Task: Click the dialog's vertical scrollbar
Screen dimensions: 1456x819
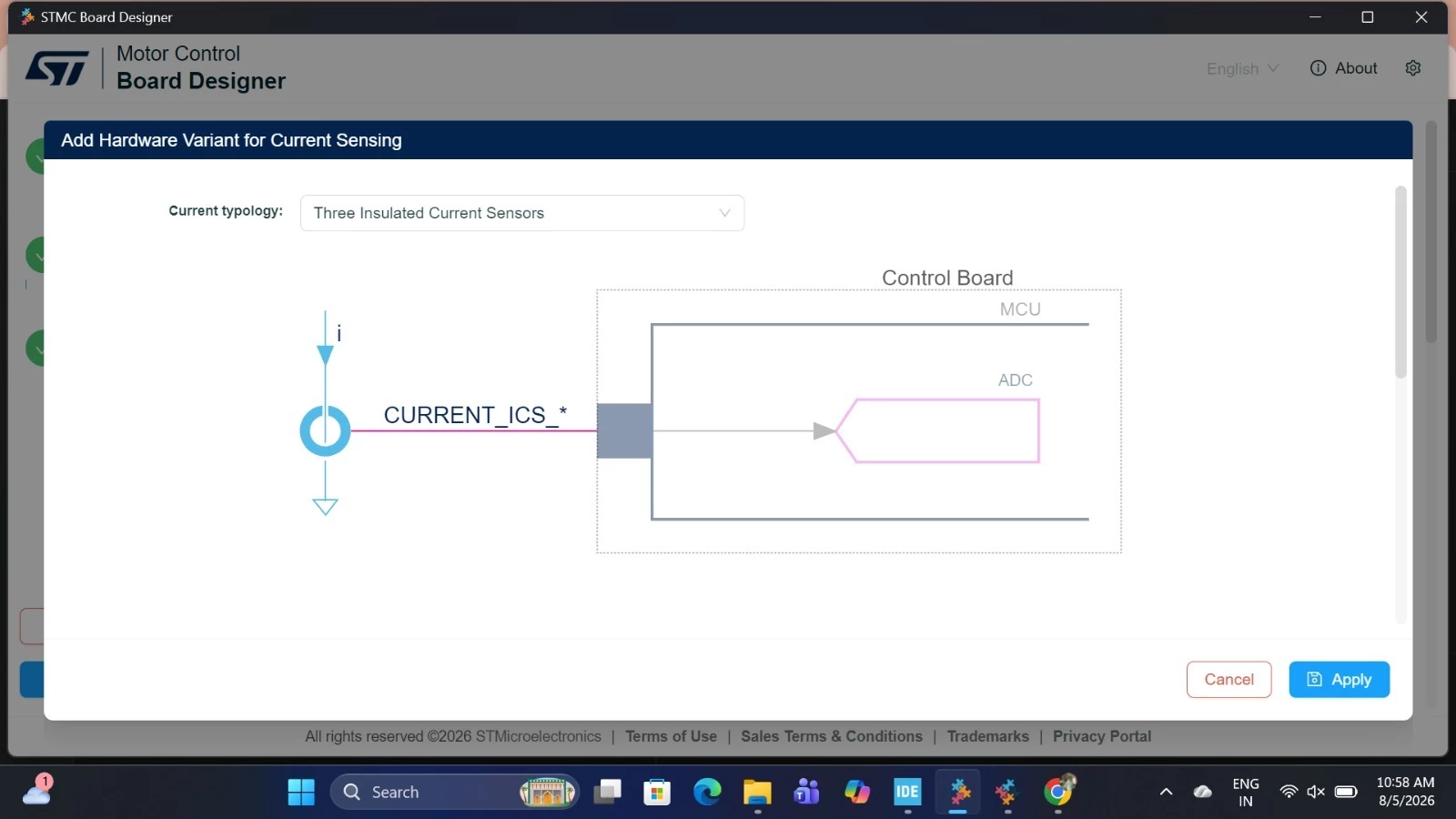Action: (x=1400, y=282)
